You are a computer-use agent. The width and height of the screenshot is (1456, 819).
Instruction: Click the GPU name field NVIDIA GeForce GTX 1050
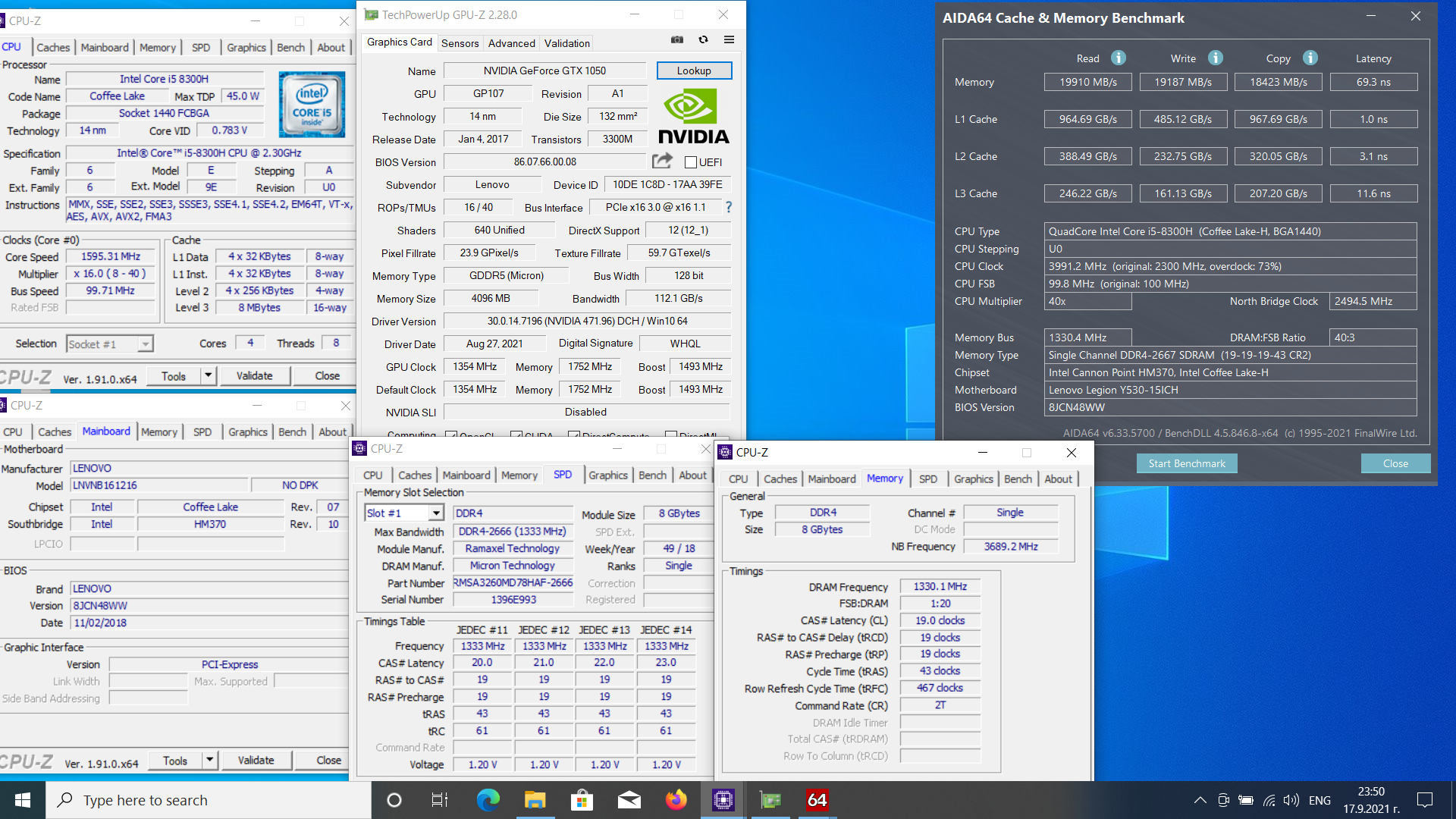tap(544, 71)
